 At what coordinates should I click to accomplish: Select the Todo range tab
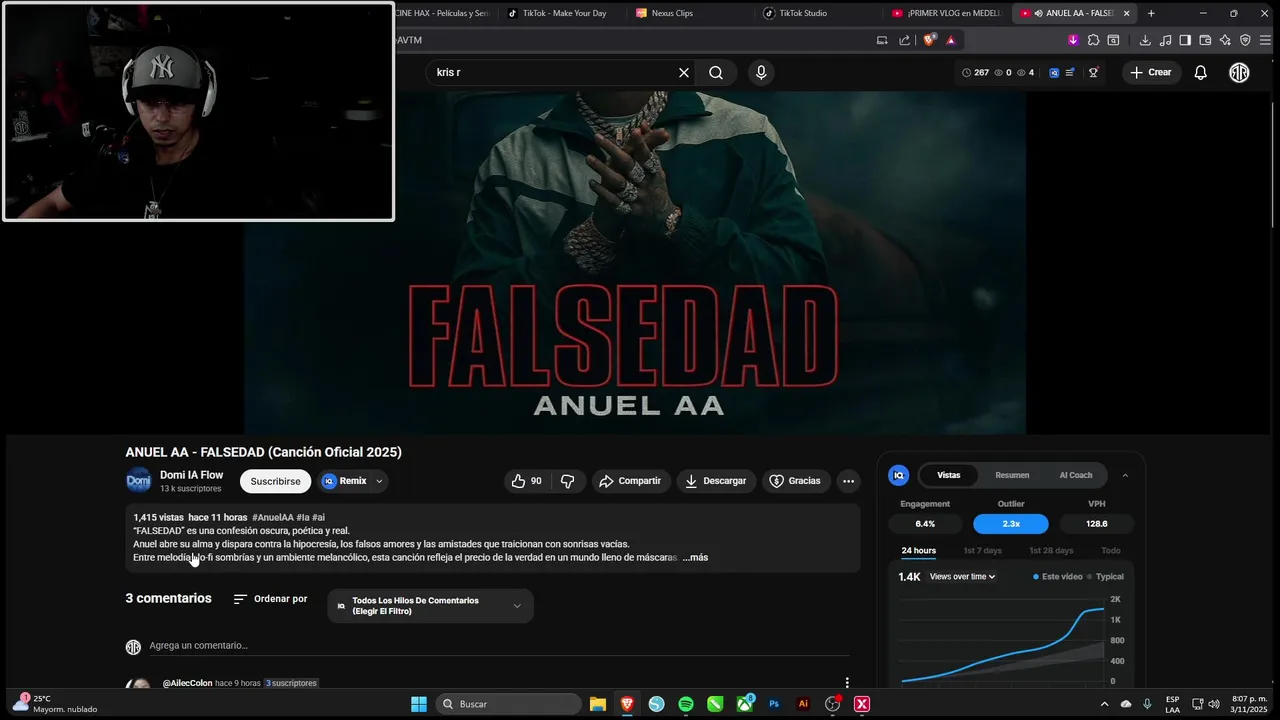pos(1111,550)
